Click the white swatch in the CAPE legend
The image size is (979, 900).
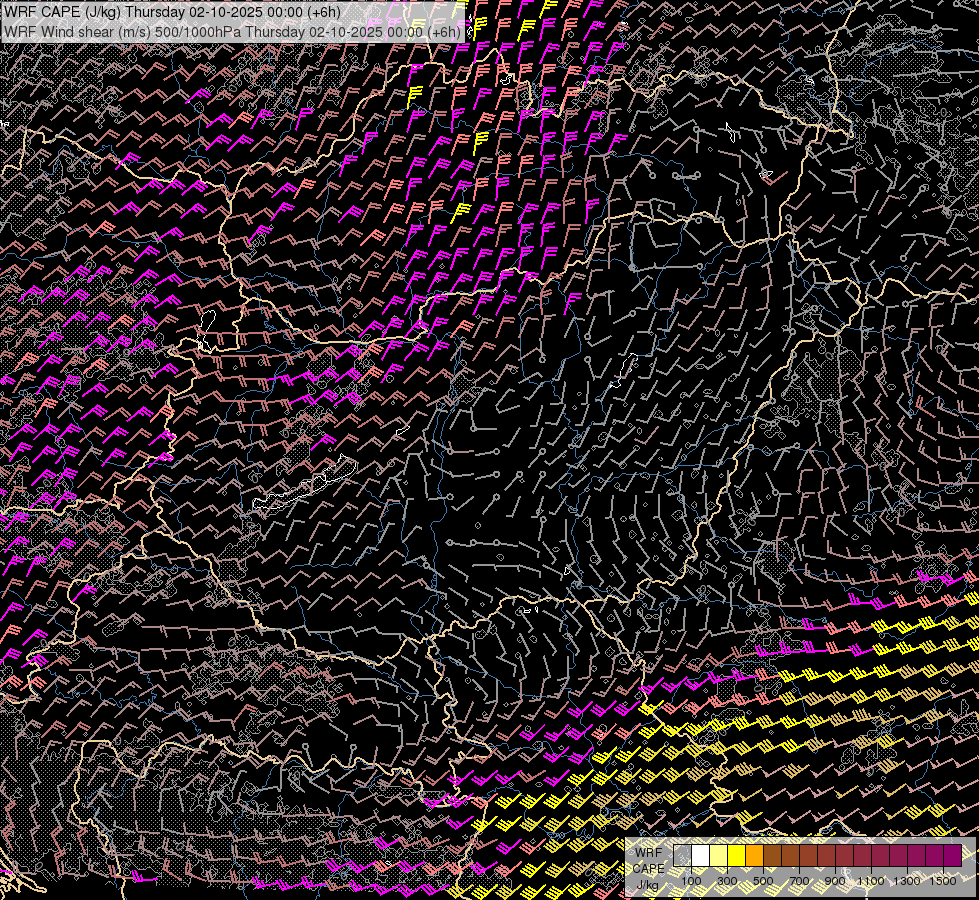coord(701,856)
